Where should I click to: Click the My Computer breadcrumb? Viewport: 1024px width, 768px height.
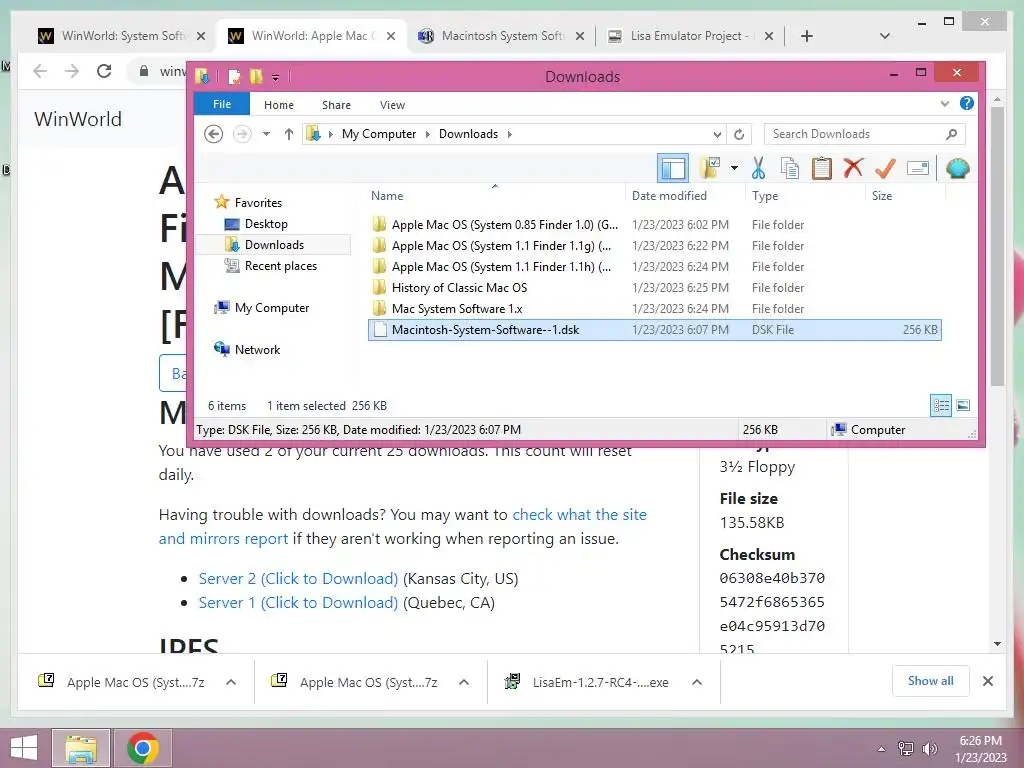point(379,134)
